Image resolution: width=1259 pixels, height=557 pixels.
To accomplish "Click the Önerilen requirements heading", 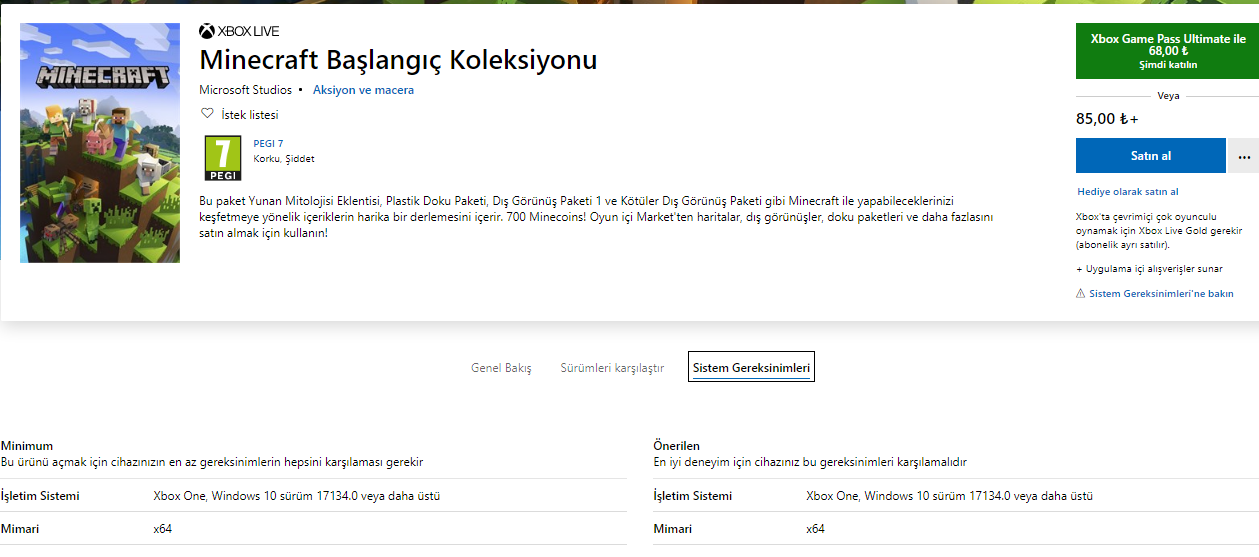I will (x=677, y=446).
